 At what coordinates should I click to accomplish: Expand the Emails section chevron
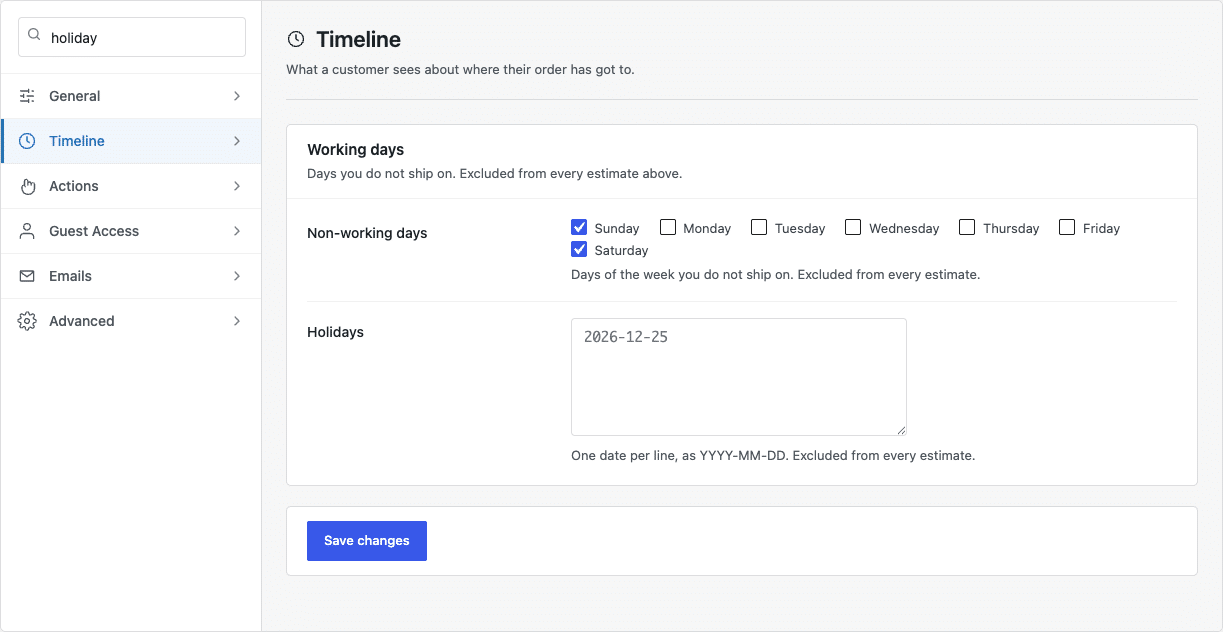pyautogui.click(x=237, y=276)
